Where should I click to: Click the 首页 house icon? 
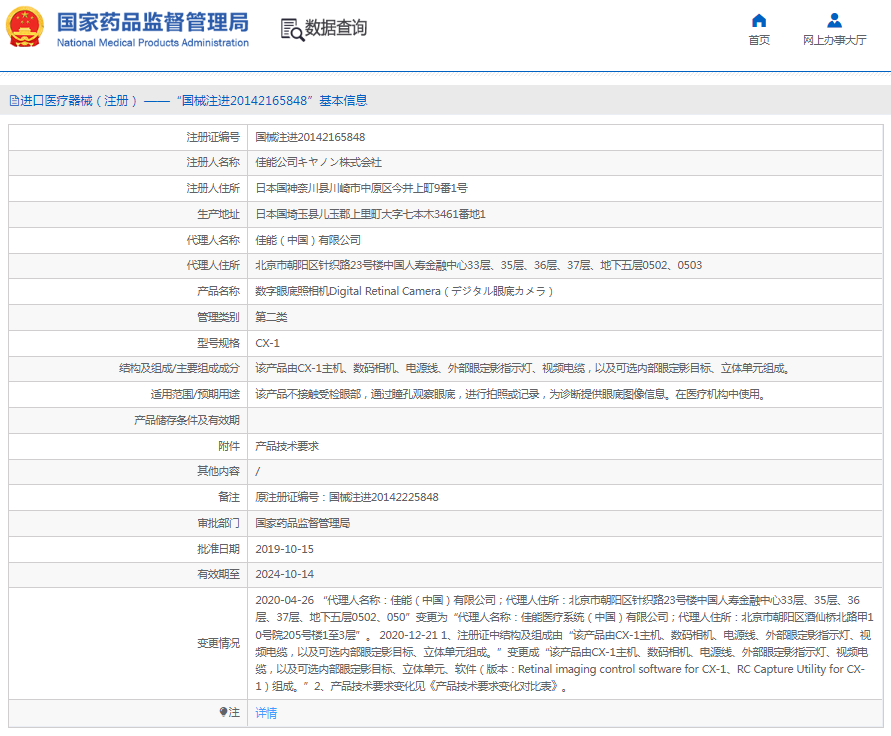pyautogui.click(x=759, y=21)
